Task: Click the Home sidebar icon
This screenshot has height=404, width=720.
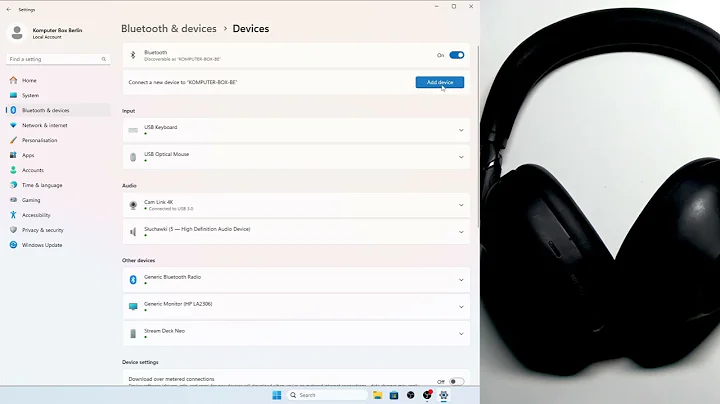Action: click(13, 80)
